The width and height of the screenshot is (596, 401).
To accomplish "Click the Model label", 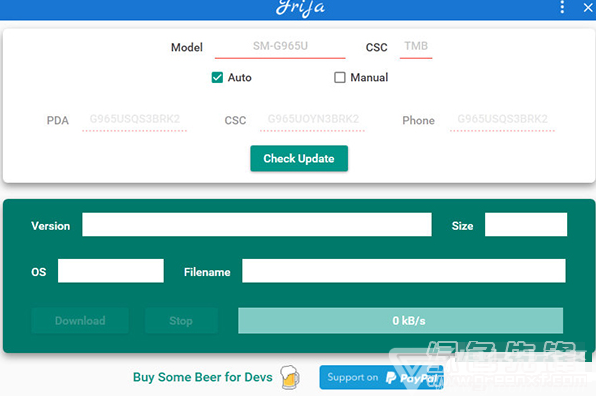I will click(x=187, y=48).
